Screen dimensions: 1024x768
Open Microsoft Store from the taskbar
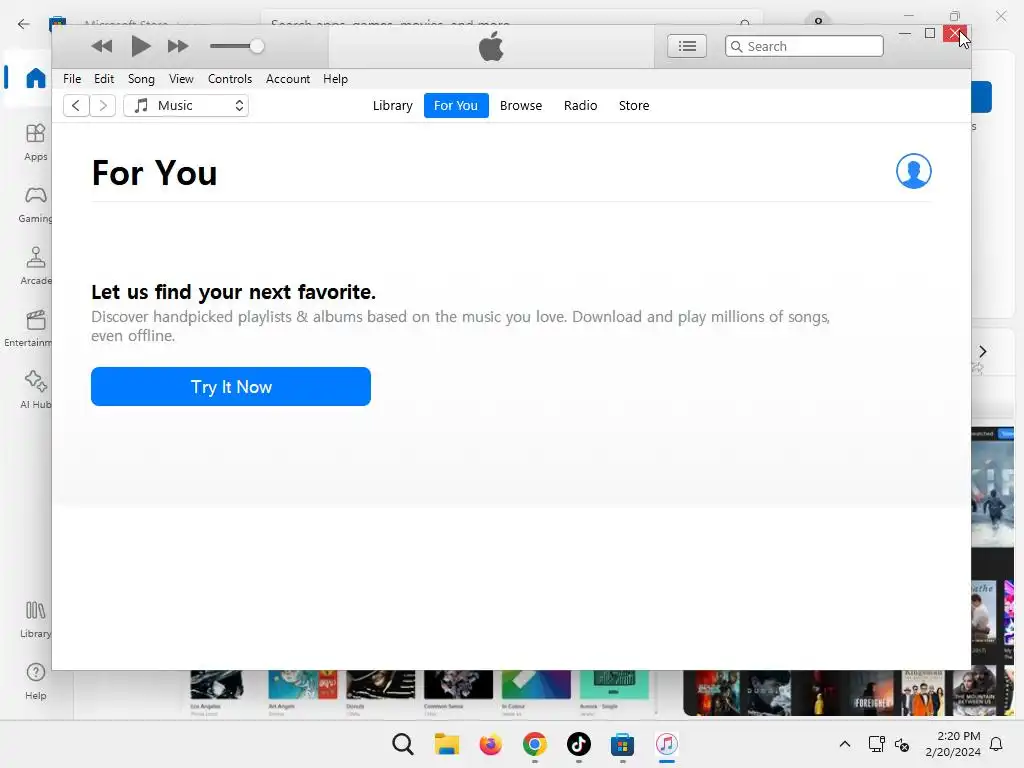(622, 744)
